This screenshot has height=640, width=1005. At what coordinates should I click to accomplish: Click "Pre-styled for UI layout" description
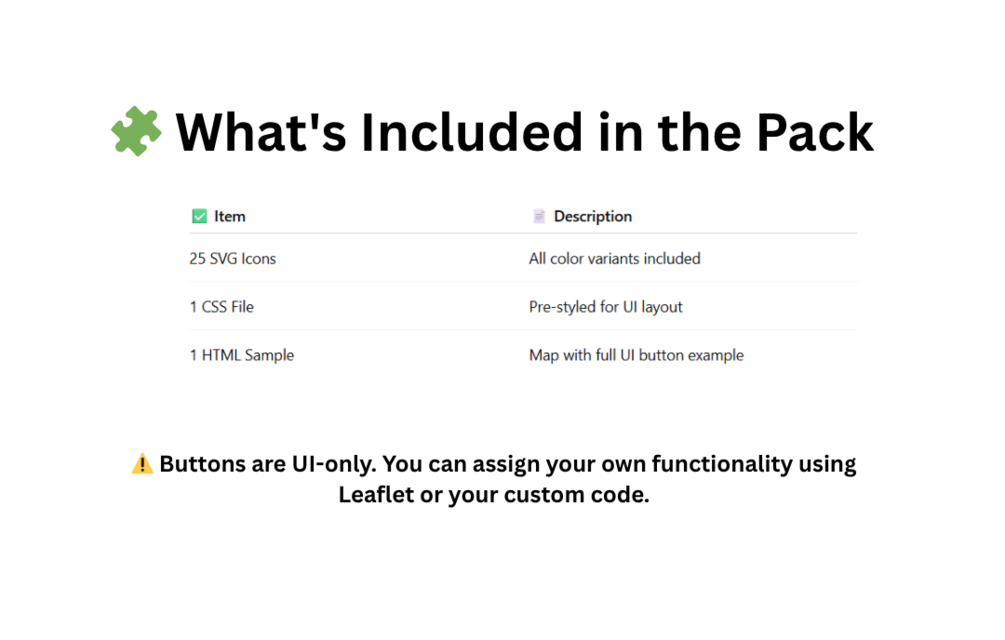coord(606,308)
